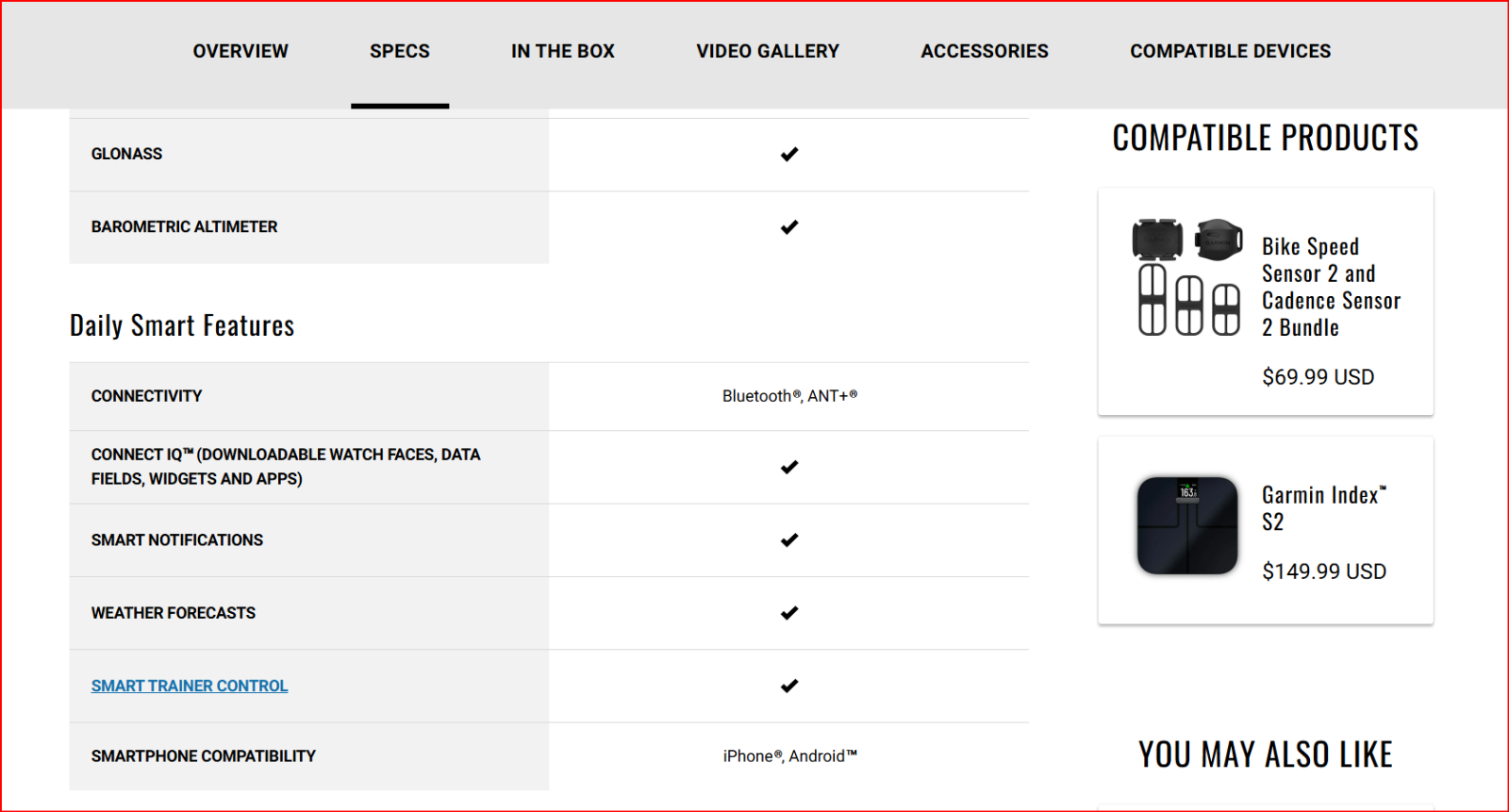Click the Barometric Altimeter checkmark icon

[789, 227]
